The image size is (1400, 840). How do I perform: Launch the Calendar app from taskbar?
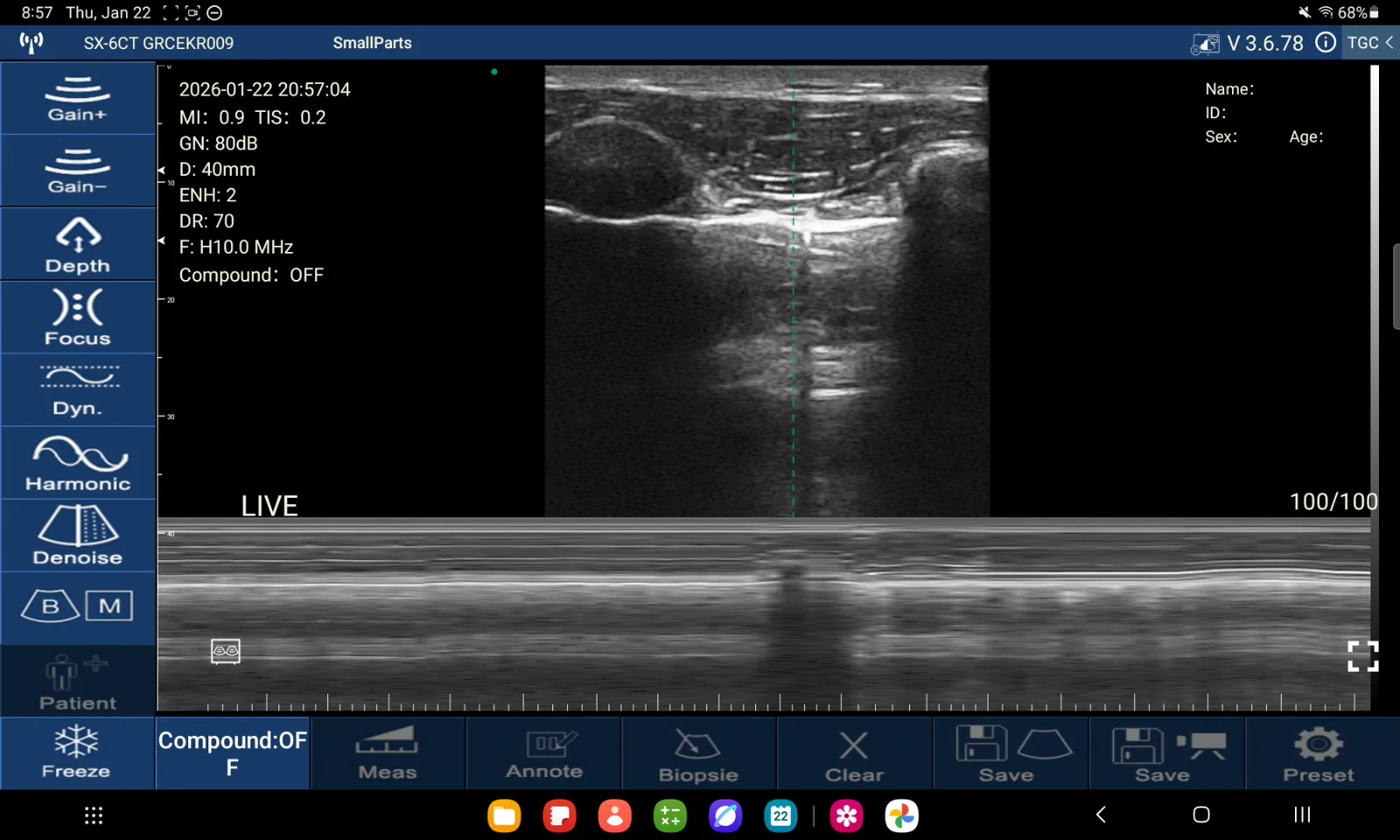click(x=780, y=815)
